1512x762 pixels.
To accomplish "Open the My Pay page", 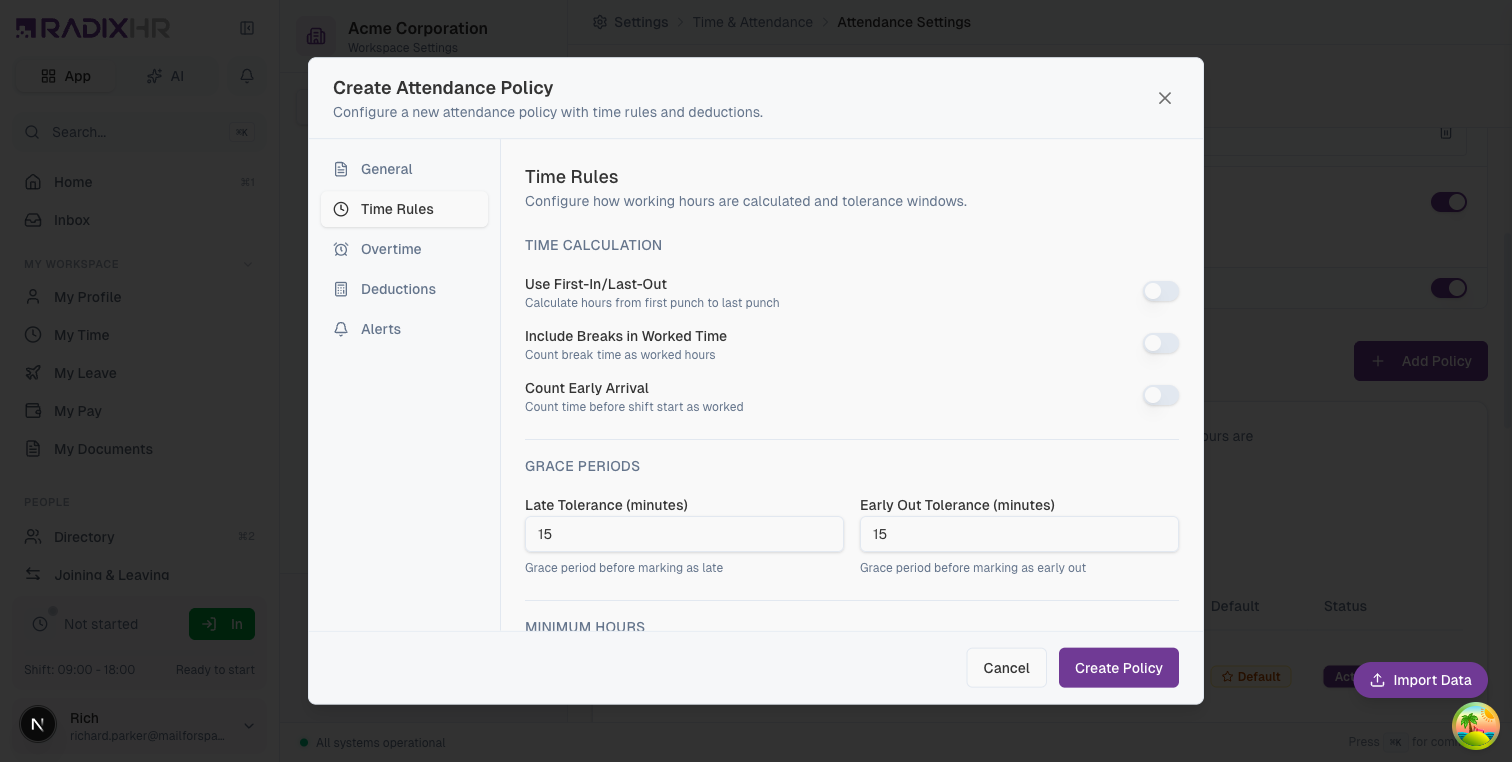I will coord(139,411).
